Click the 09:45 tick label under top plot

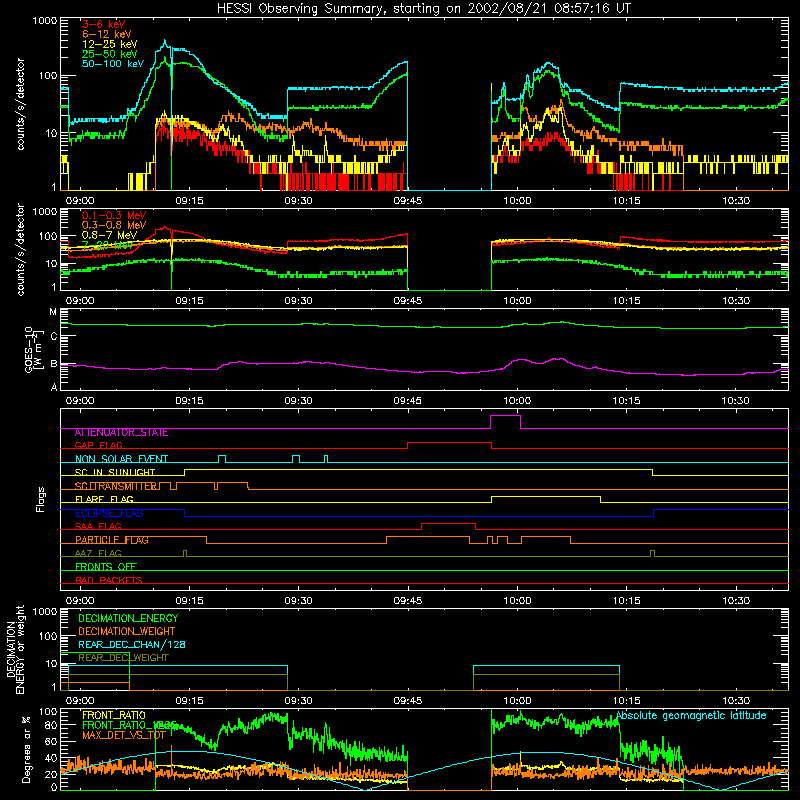click(x=408, y=201)
